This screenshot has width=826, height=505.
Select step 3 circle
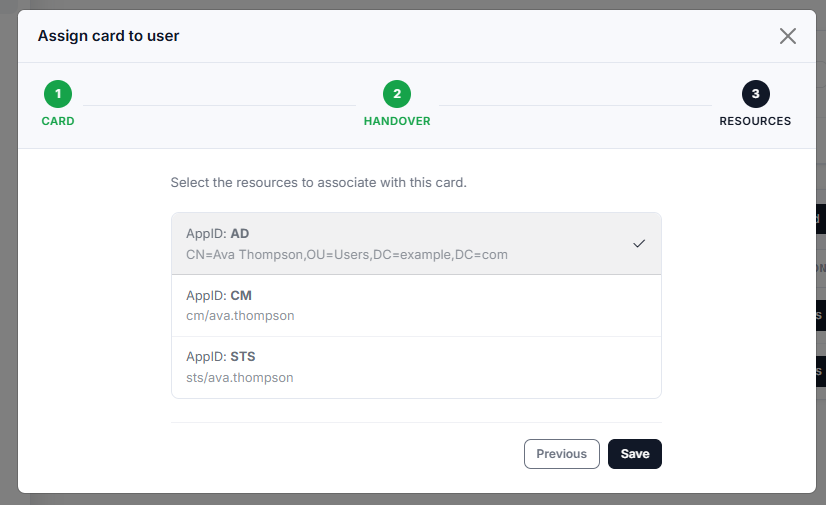coord(755,94)
